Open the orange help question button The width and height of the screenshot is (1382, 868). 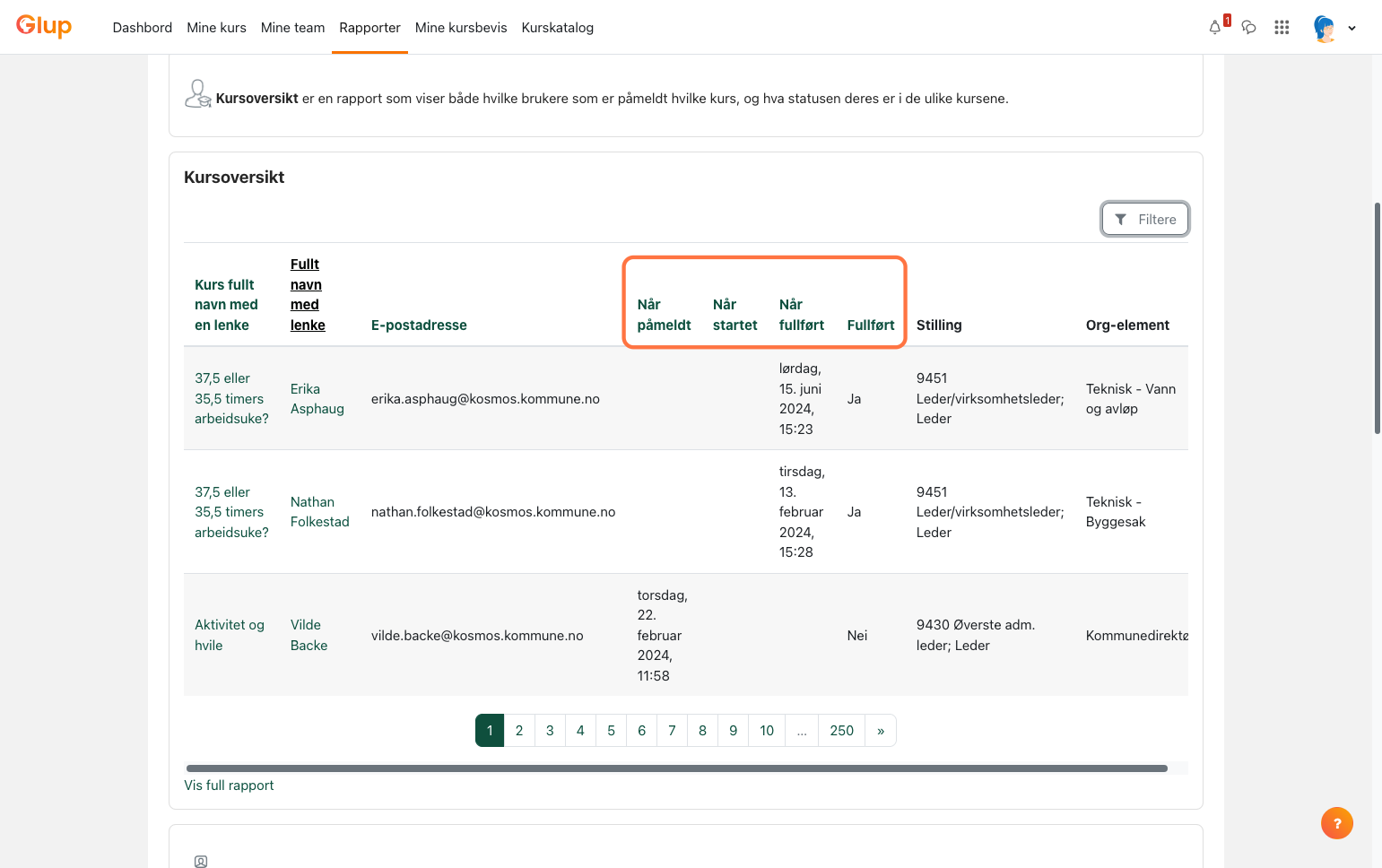[1336, 823]
